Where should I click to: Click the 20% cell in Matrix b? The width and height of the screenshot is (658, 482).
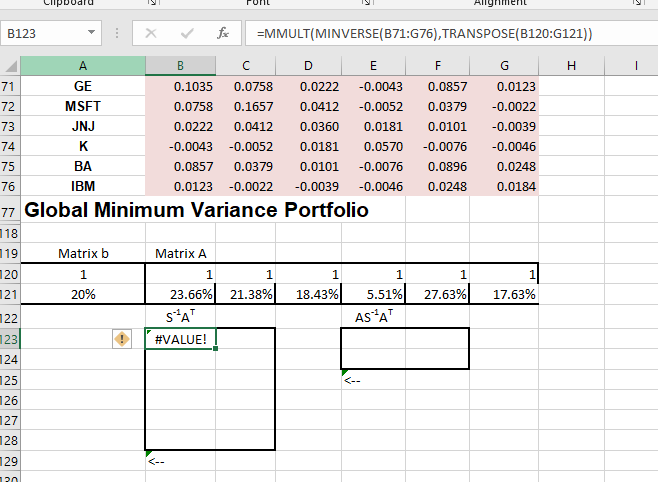[83, 294]
